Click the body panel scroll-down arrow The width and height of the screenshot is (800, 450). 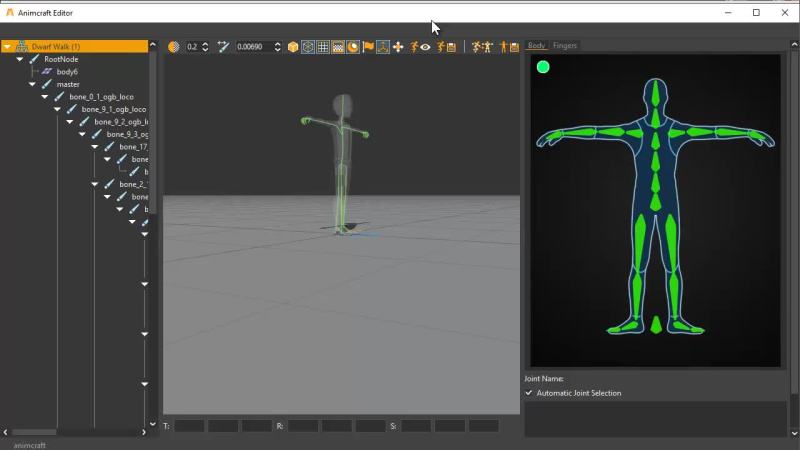794,433
